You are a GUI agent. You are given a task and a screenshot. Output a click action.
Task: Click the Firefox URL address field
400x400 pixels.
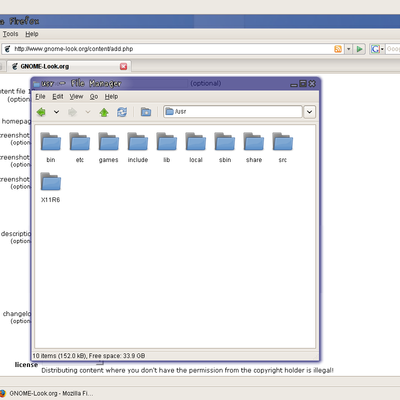[x=173, y=49]
